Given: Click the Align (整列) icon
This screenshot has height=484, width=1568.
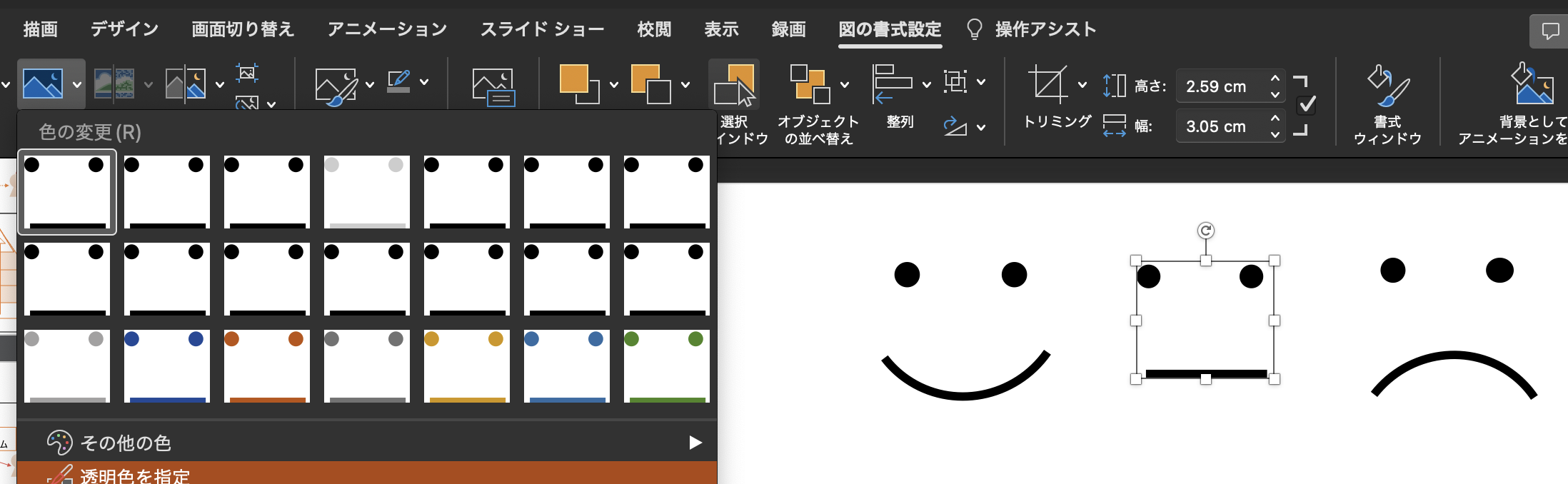Looking at the screenshot, I should [892, 84].
